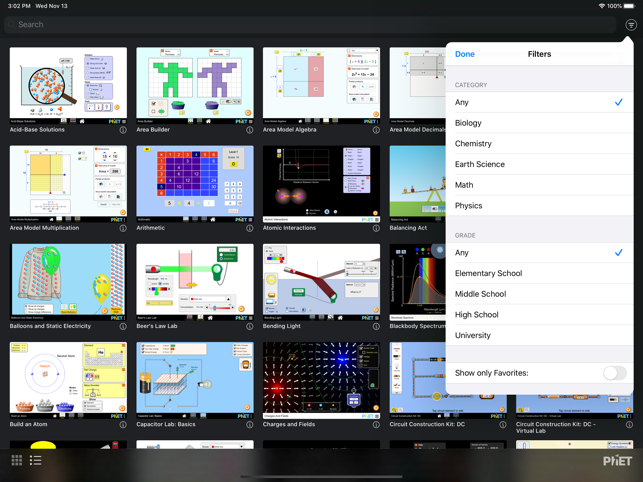Open Acid-Base Solutions simulation thumbnail

tap(68, 86)
